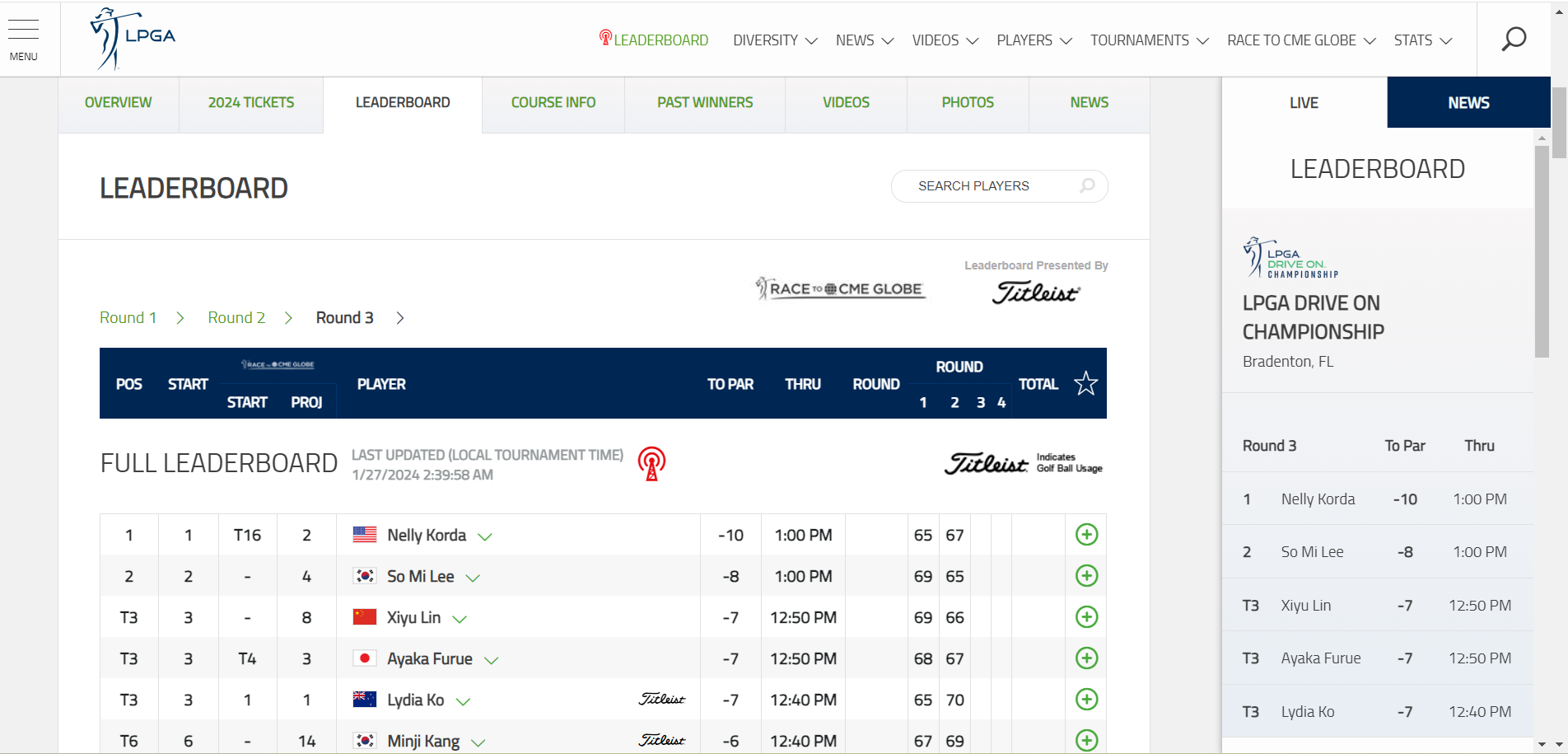Click the sidebar leaderboard scrollbar
This screenshot has height=754, width=1568.
(x=1542, y=251)
